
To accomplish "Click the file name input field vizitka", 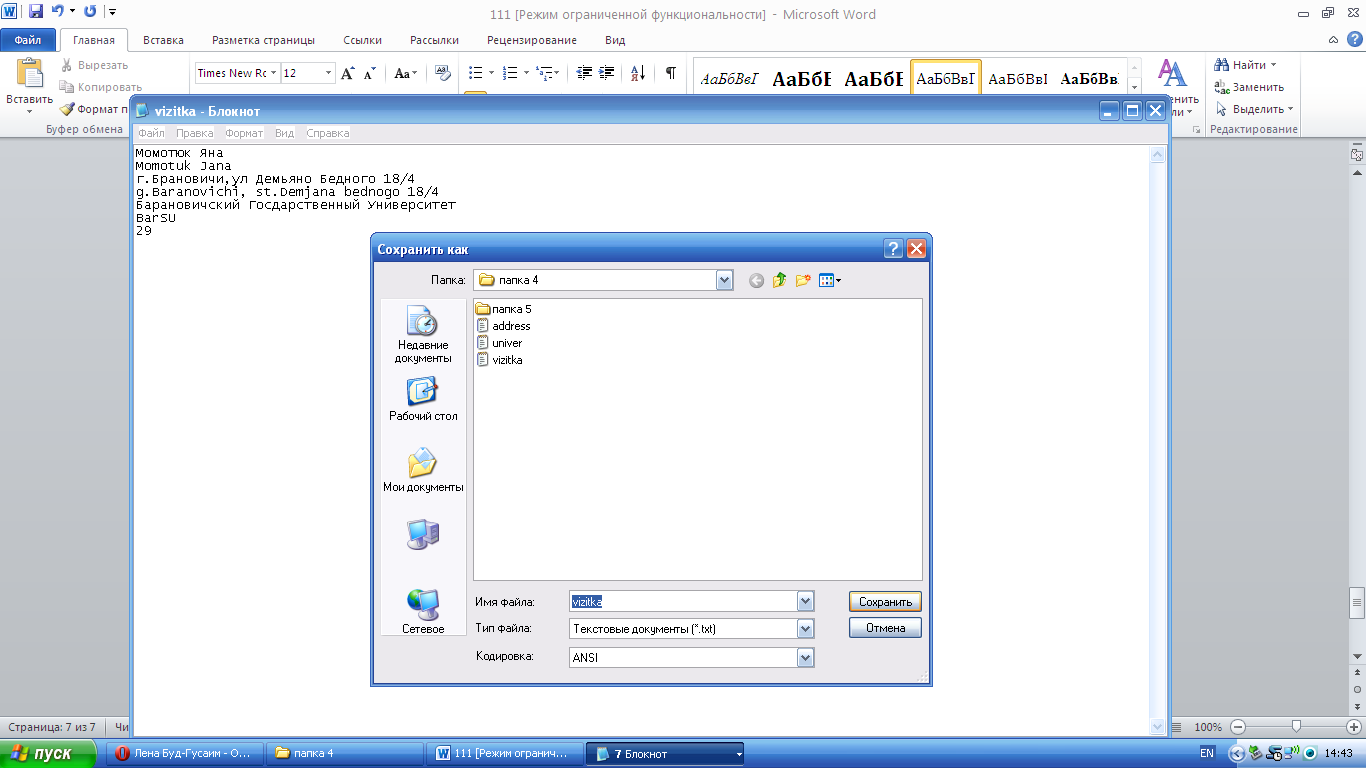I will [683, 602].
